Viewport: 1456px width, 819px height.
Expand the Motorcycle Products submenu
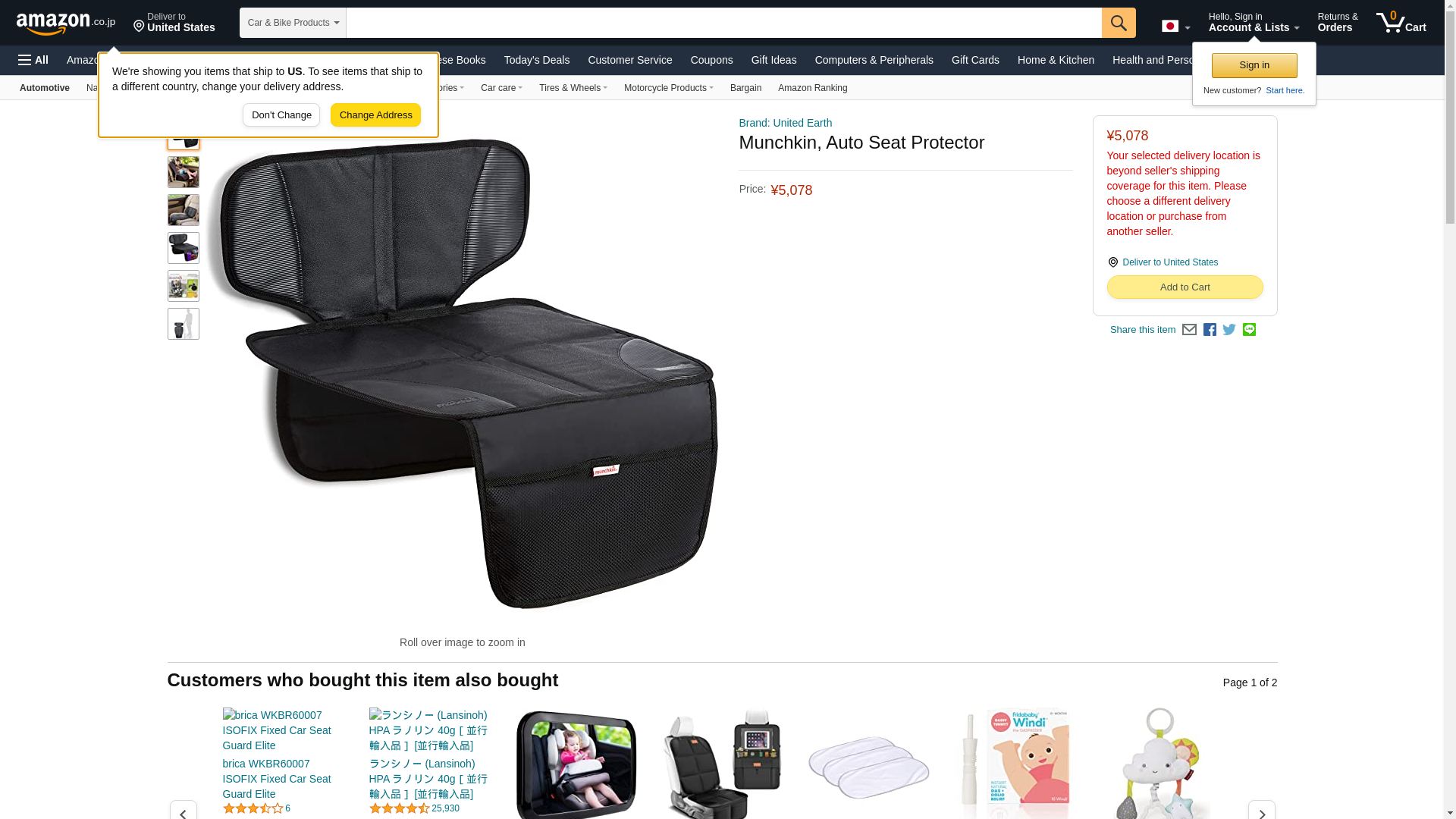(x=668, y=88)
